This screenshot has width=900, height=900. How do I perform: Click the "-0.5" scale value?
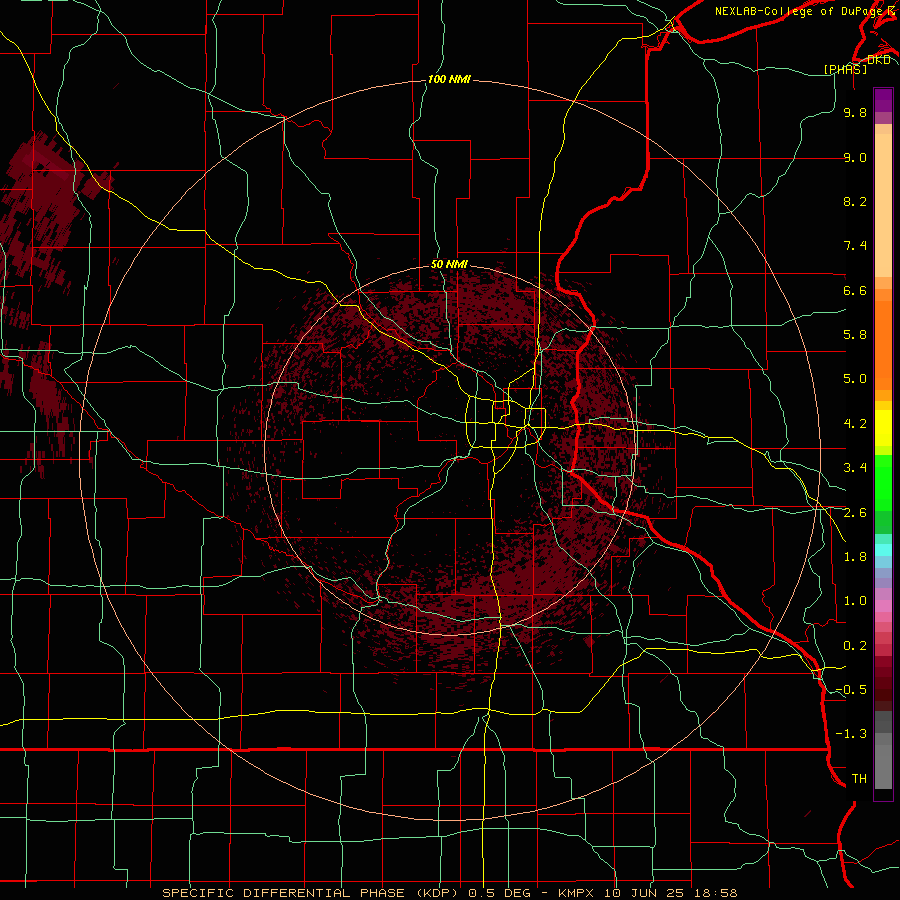pos(851,690)
